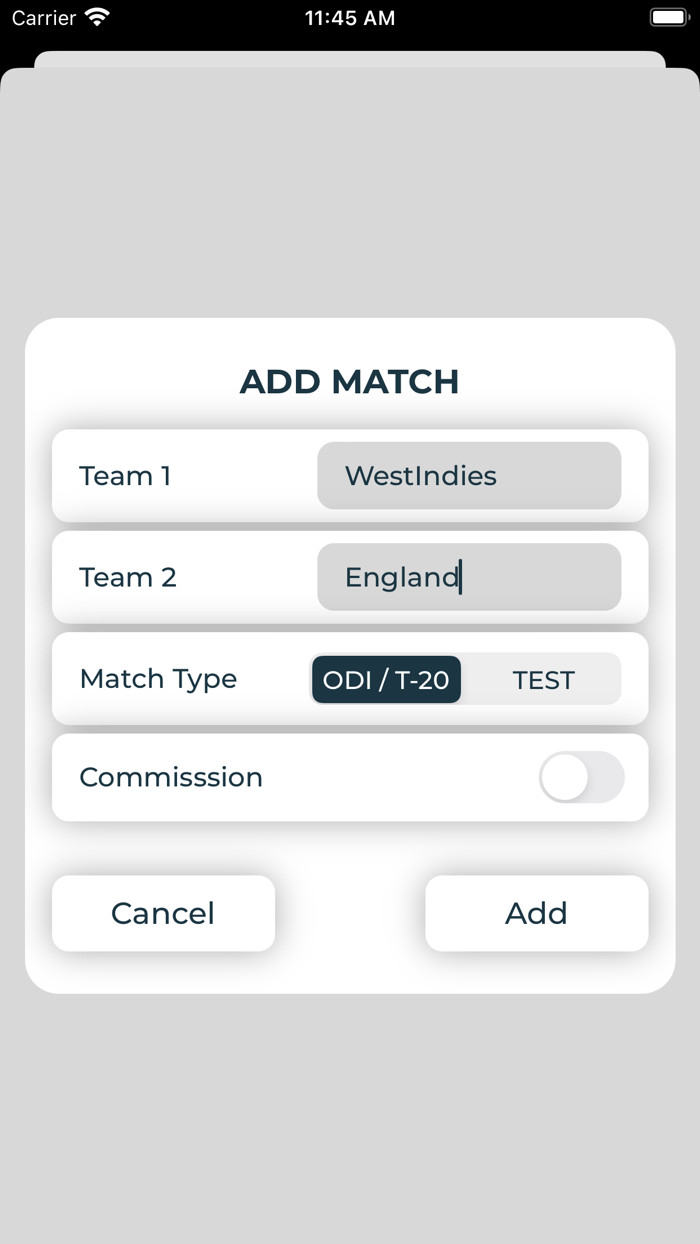Toggle the Commisssion switch on

582,777
